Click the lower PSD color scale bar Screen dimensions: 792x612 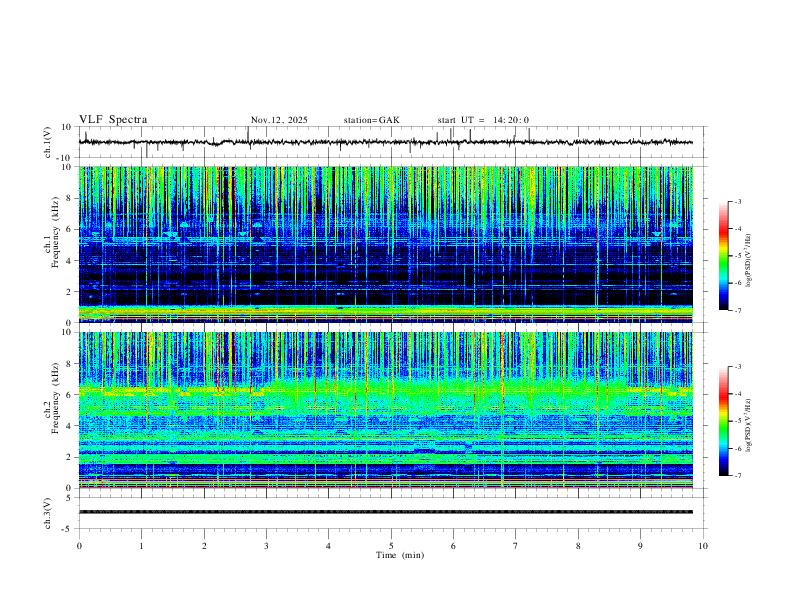(723, 421)
